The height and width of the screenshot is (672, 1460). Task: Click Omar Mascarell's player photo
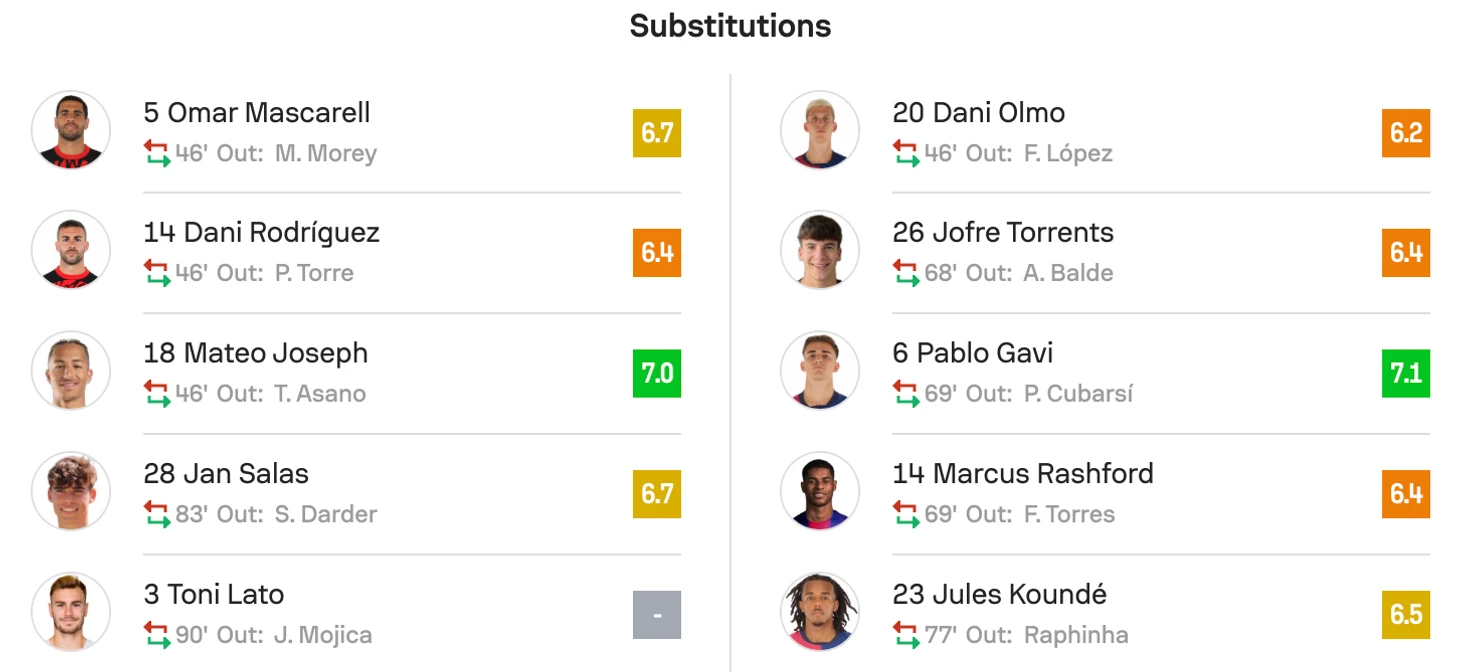[71, 130]
